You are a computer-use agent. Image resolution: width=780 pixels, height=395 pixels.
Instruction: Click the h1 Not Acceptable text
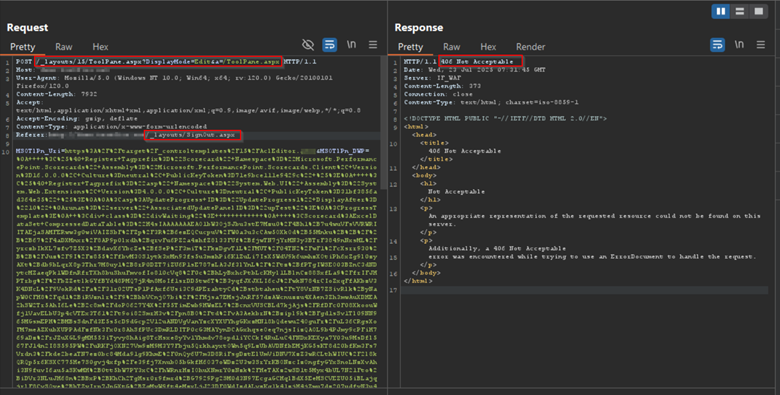tap(456, 192)
